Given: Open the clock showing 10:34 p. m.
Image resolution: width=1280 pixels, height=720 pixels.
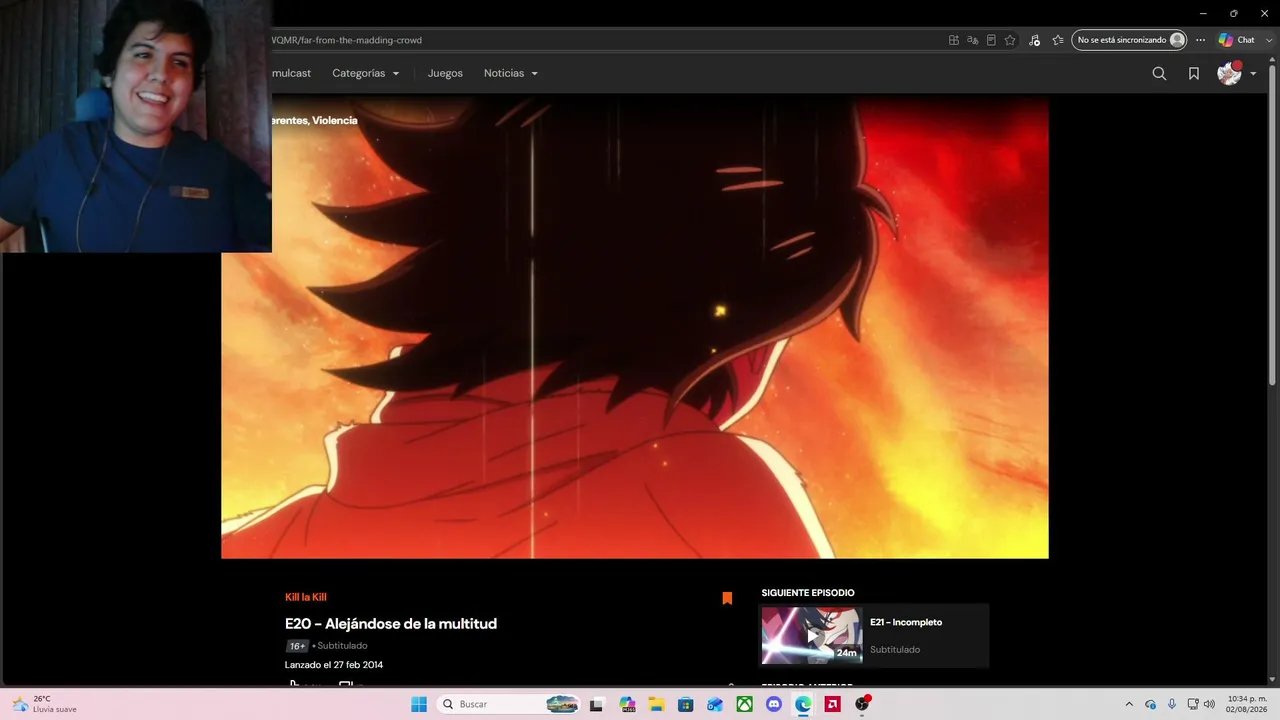Looking at the screenshot, I should (x=1246, y=704).
